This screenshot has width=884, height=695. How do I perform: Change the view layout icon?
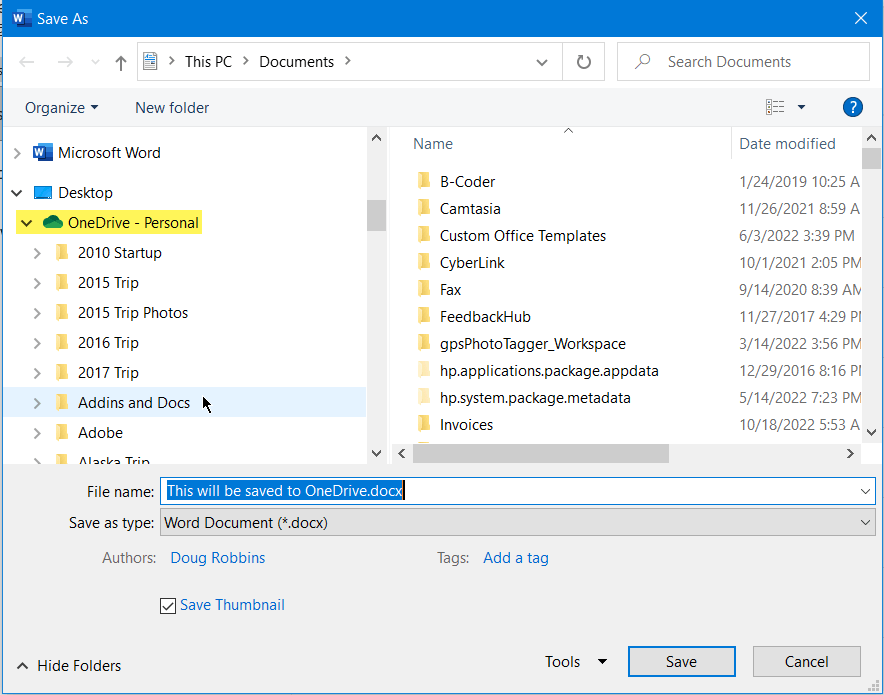775,107
